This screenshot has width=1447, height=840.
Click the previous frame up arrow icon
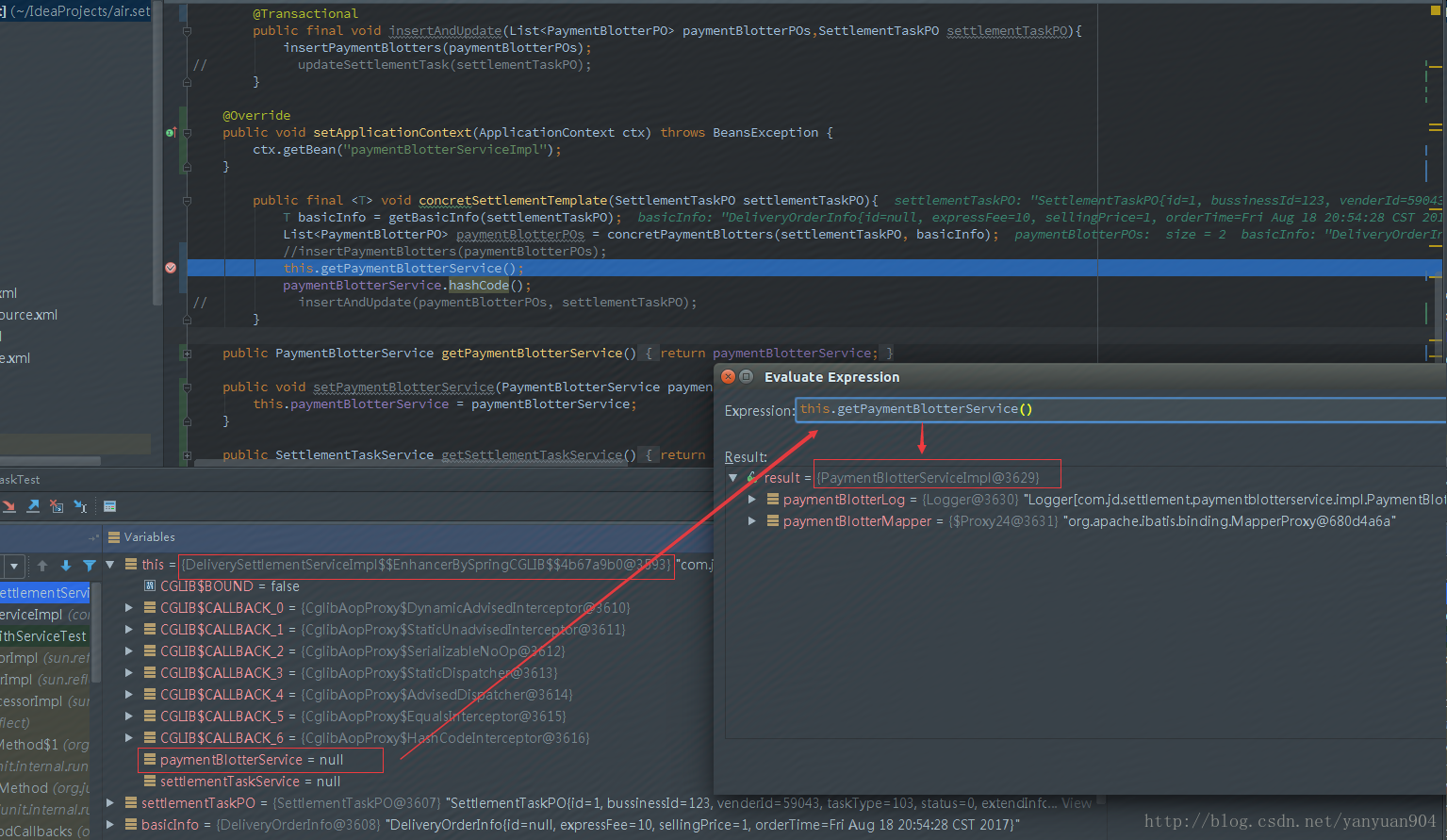pyautogui.click(x=42, y=566)
